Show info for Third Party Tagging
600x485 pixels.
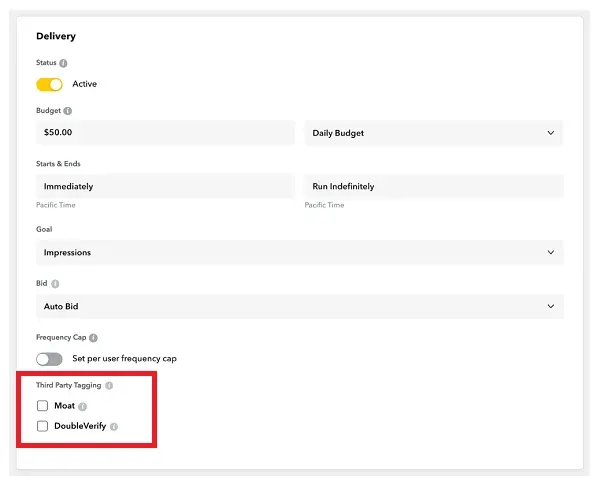coord(109,385)
